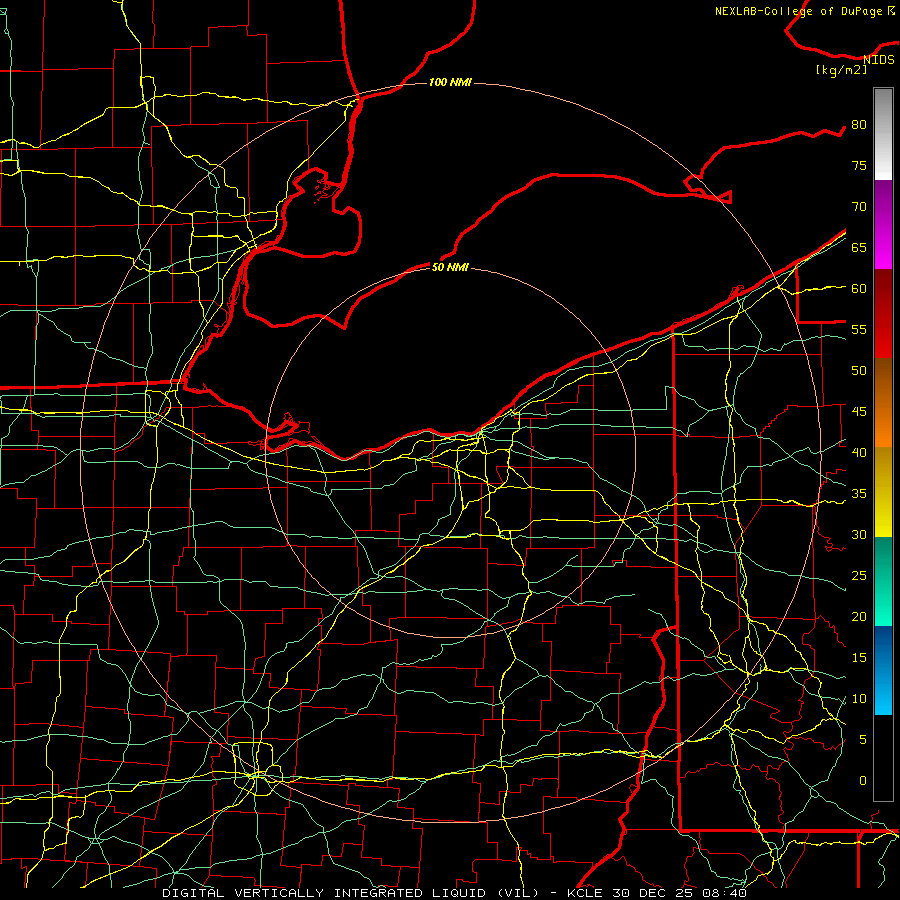The width and height of the screenshot is (900, 900).
Task: Click the 0 value at the scale bottom
Action: 863,781
